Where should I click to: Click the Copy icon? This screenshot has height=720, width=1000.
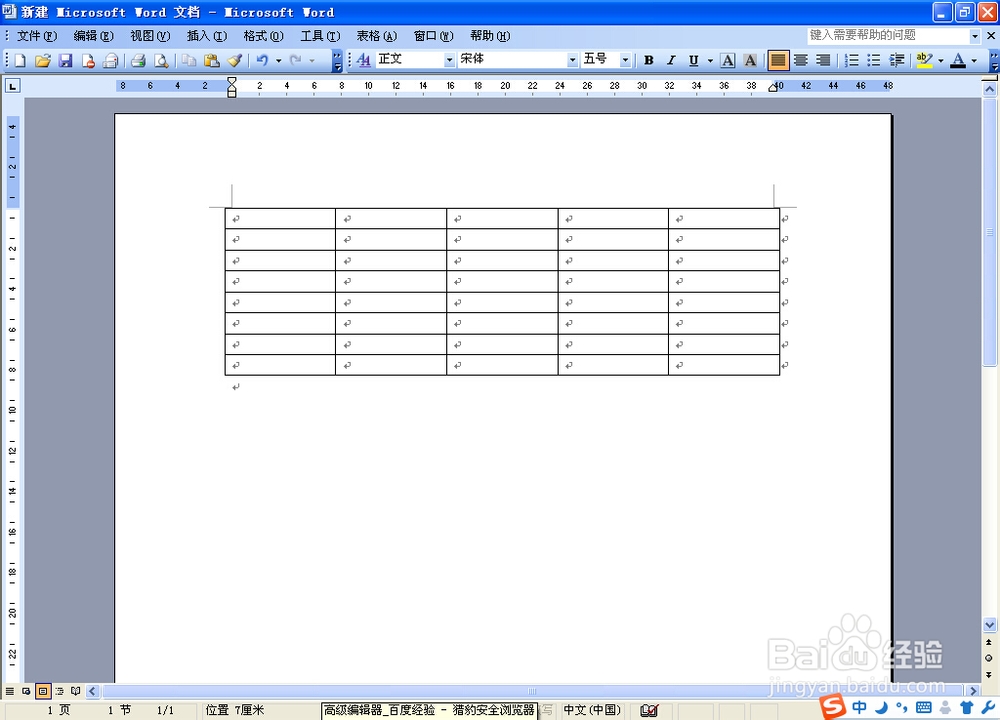pos(189,61)
